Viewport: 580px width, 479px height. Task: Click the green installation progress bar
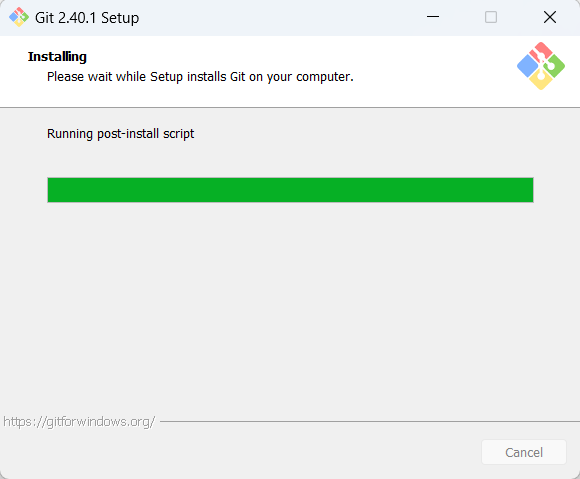click(x=290, y=190)
